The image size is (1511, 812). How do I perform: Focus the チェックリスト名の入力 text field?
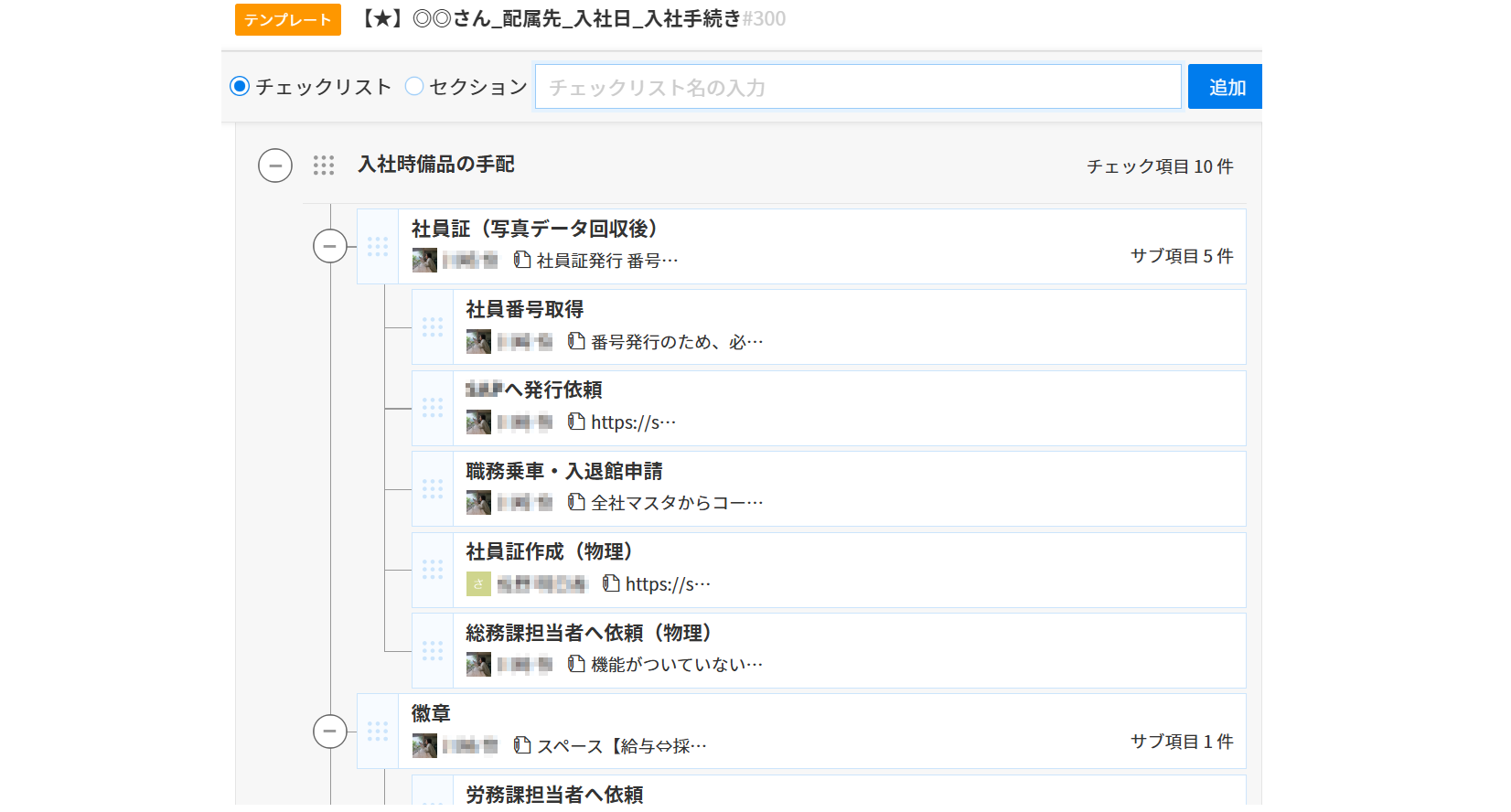point(857,87)
